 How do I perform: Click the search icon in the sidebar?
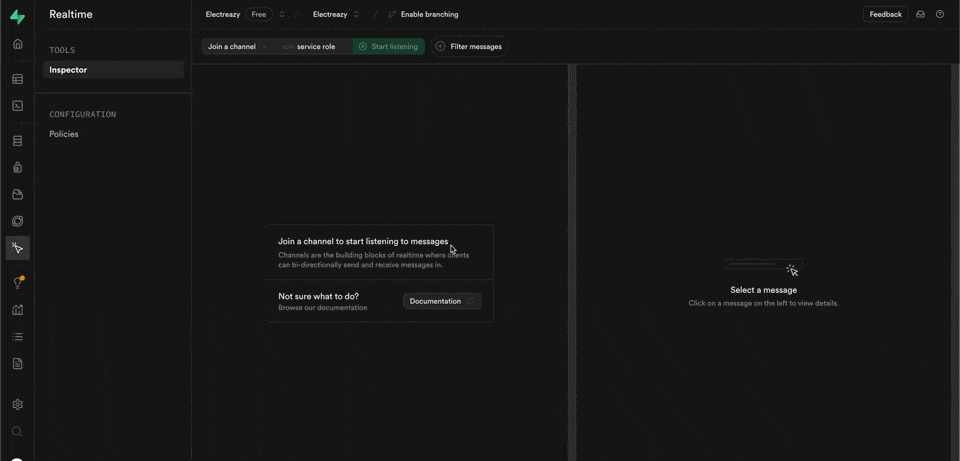point(17,432)
